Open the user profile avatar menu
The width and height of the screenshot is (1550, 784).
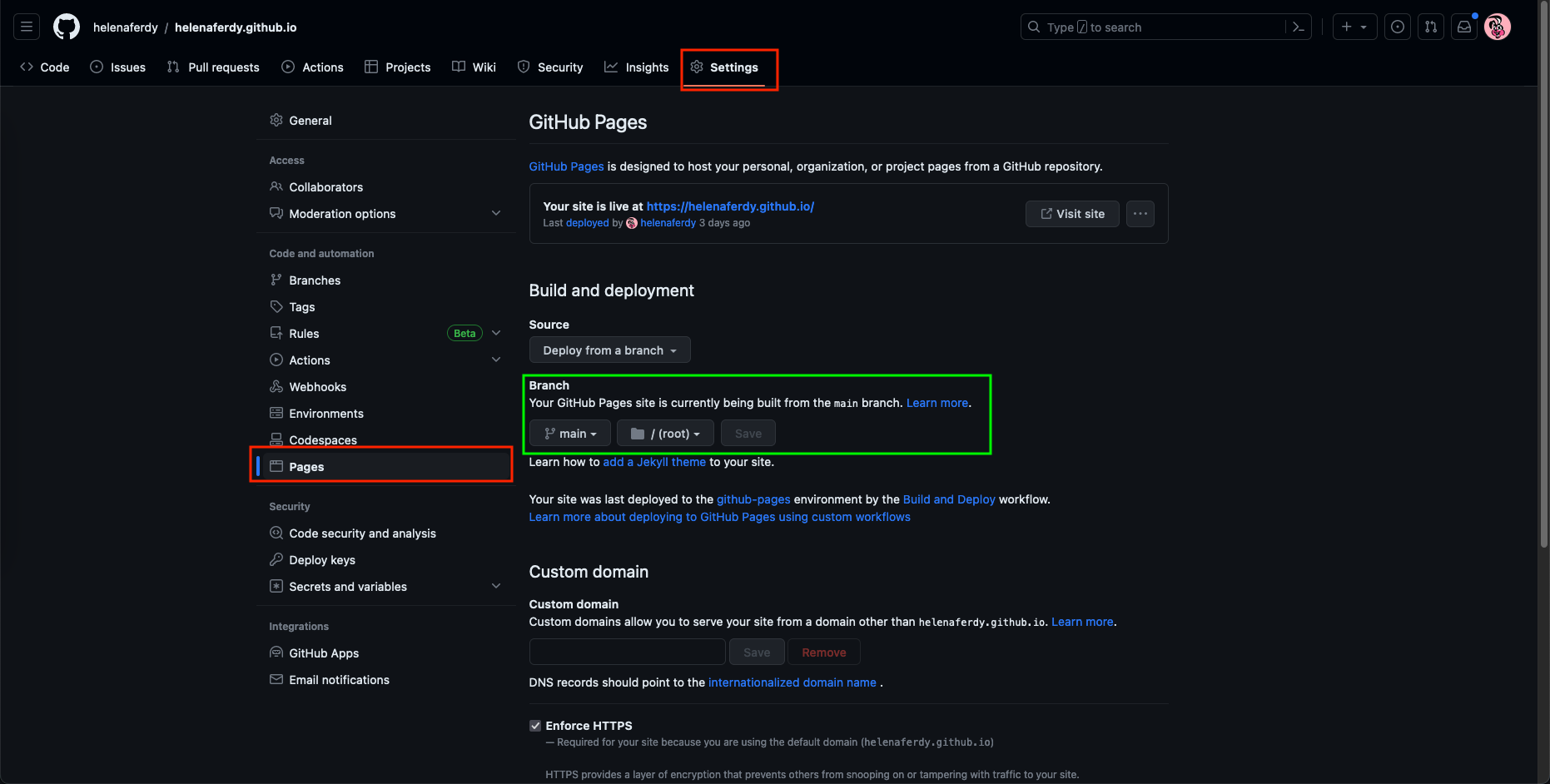tap(1498, 27)
